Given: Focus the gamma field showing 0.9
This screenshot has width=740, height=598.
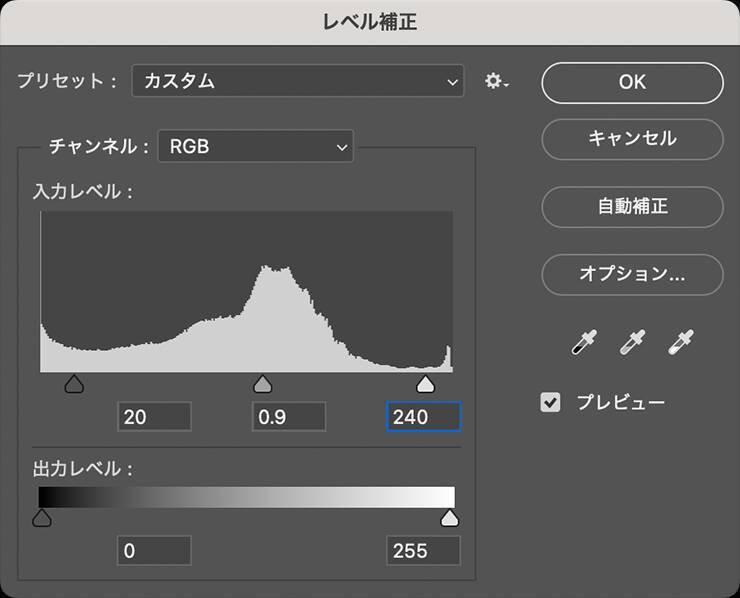Looking at the screenshot, I should coord(289,417).
